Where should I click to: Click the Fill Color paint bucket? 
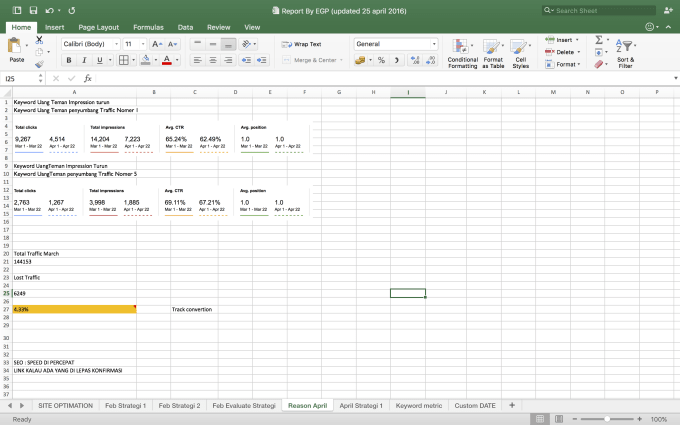click(146, 60)
